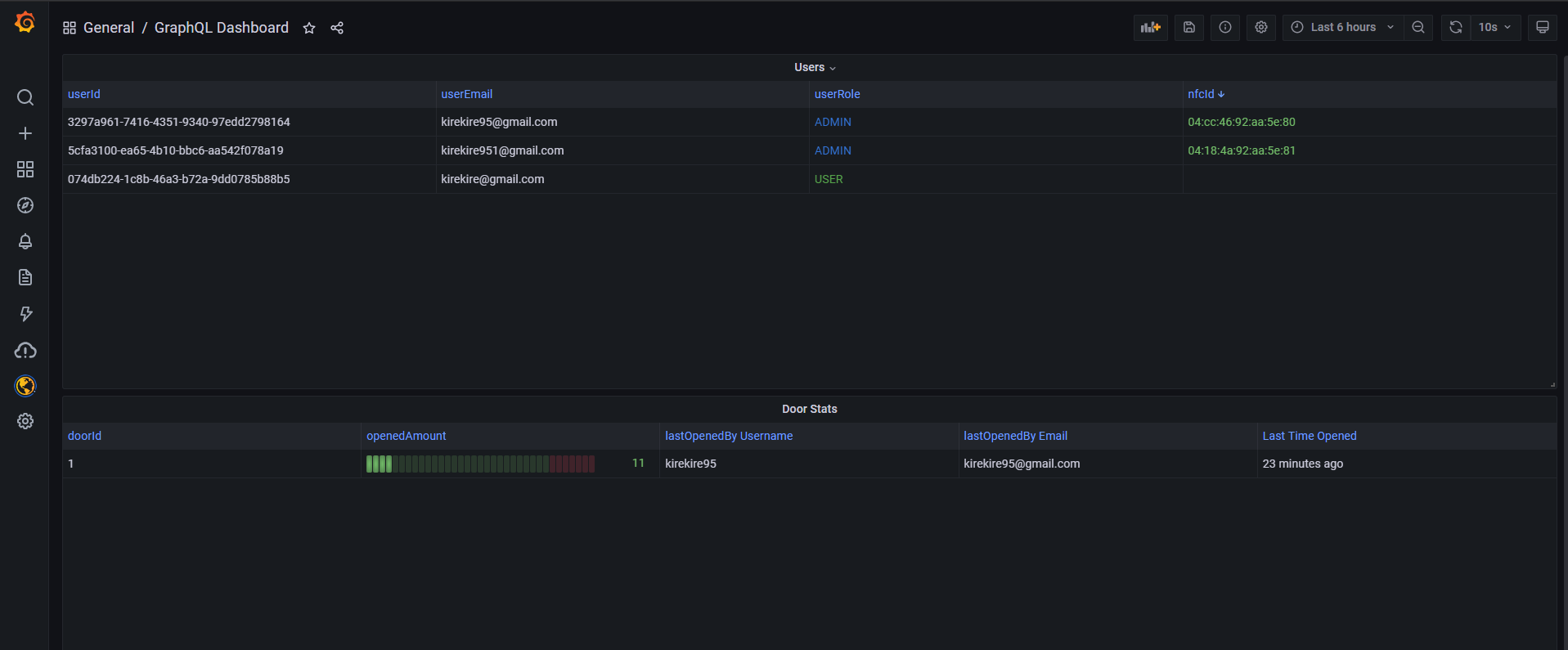Sort by lastOpenedBy Username header
Viewport: 1568px width, 650px height.
pos(729,436)
